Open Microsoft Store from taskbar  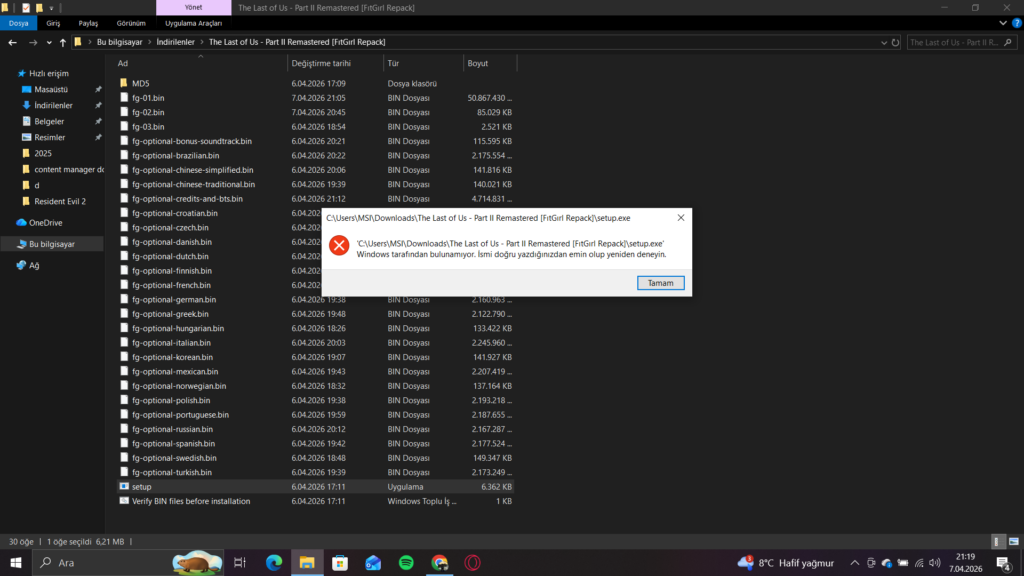click(x=340, y=562)
